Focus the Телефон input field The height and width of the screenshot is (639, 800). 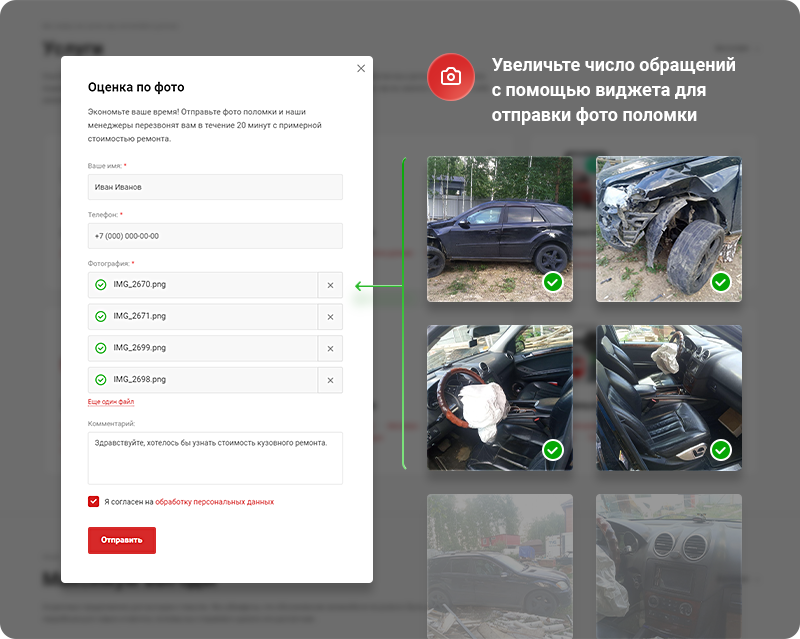point(215,236)
